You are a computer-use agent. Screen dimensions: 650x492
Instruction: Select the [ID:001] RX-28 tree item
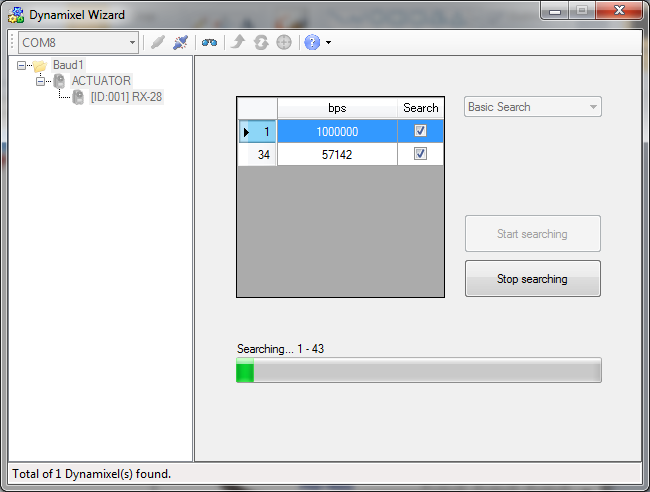tap(125, 97)
